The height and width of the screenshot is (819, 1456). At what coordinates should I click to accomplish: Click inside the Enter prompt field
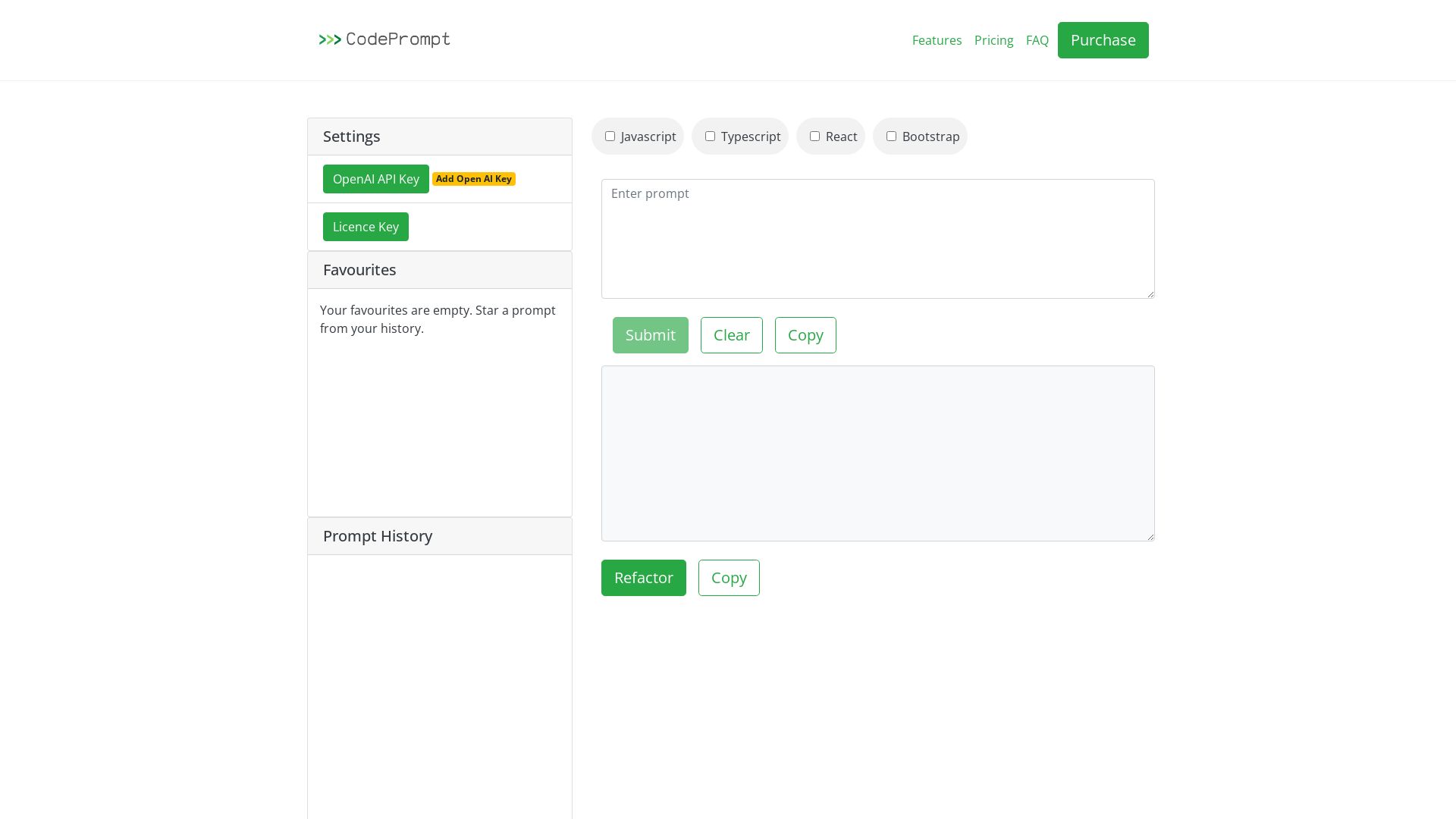coord(877,238)
